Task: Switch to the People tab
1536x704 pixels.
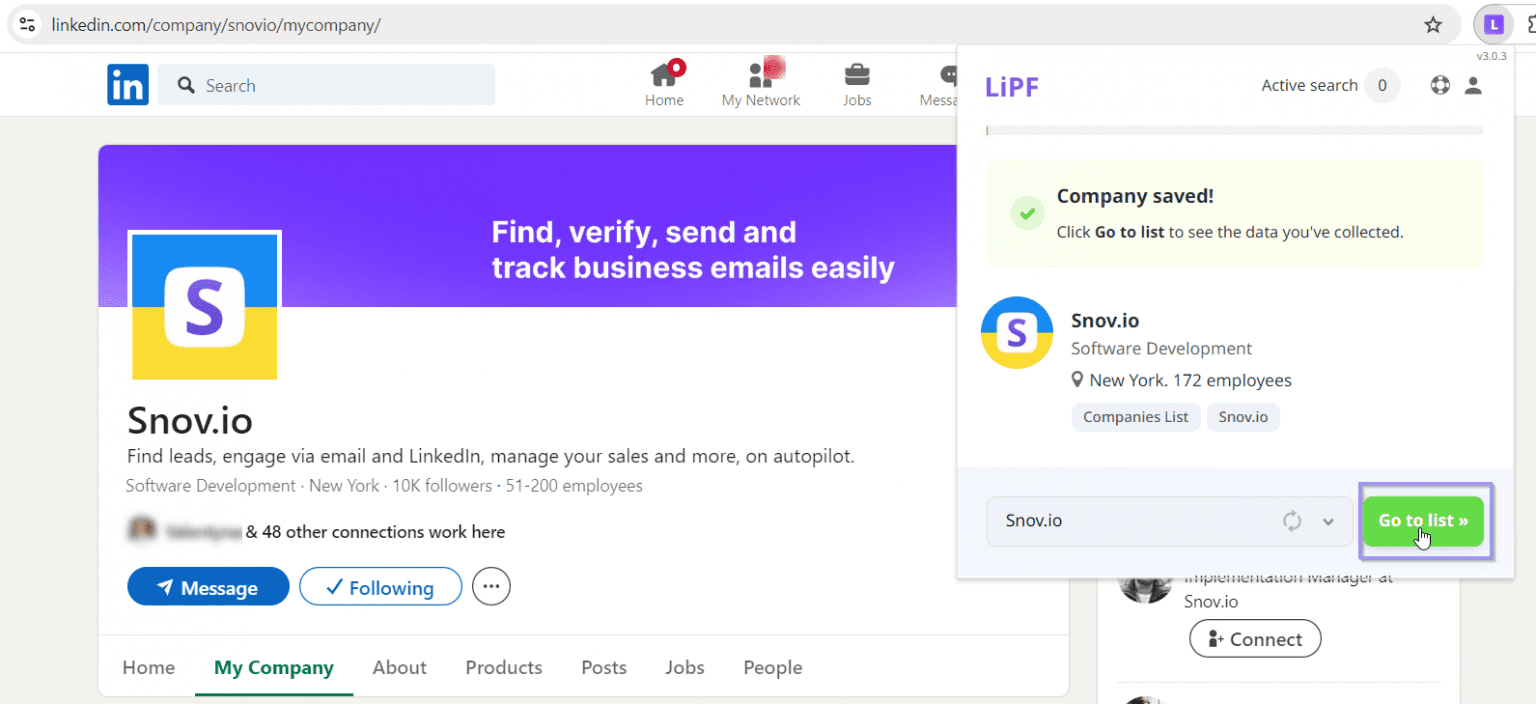Action: click(772, 667)
